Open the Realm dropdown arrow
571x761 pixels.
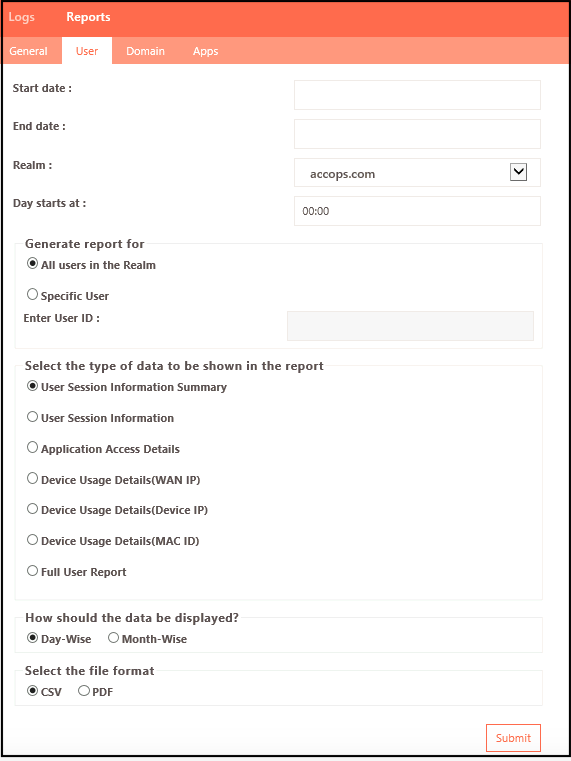(518, 172)
